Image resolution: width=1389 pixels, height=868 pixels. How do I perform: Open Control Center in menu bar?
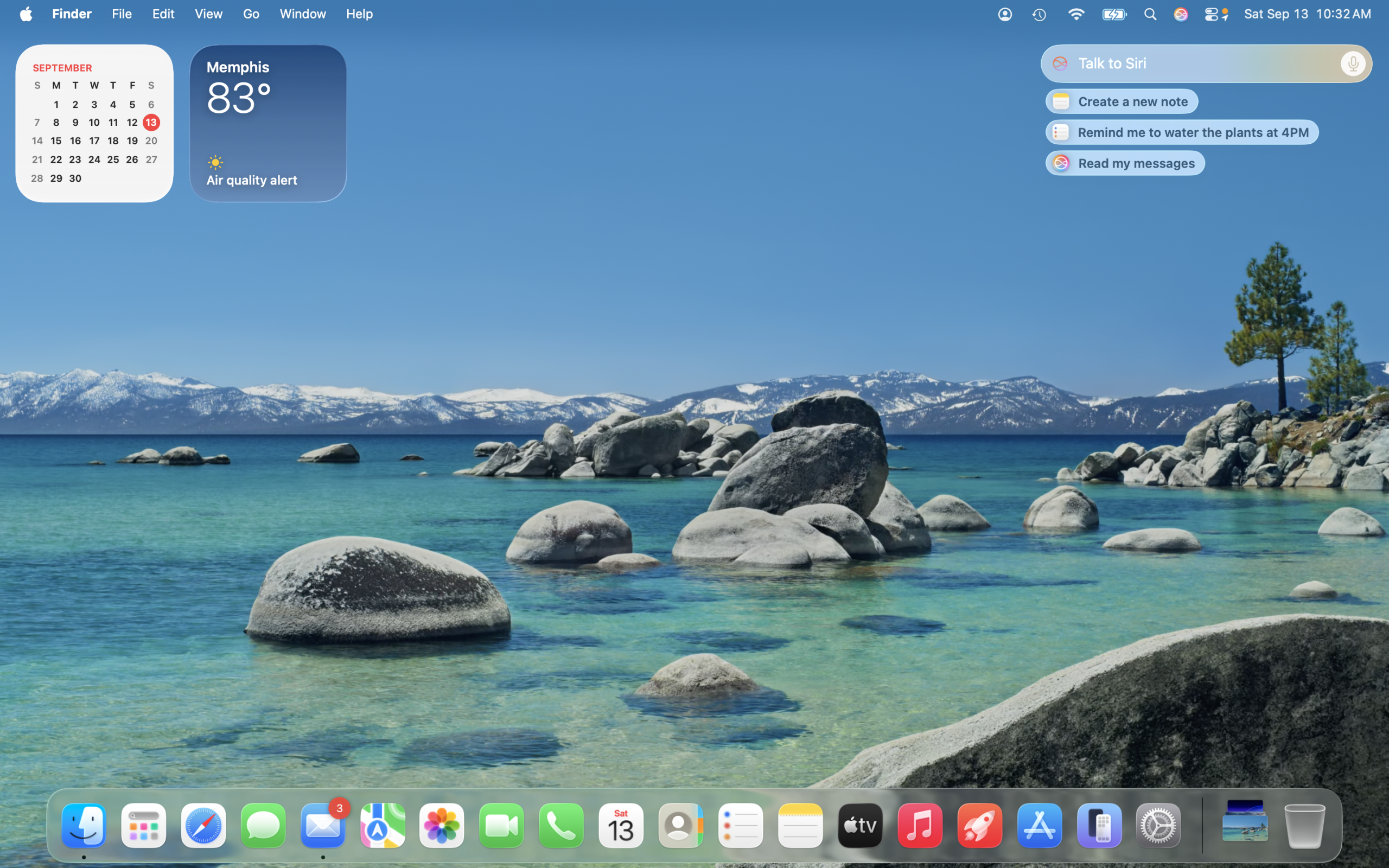click(x=1211, y=14)
